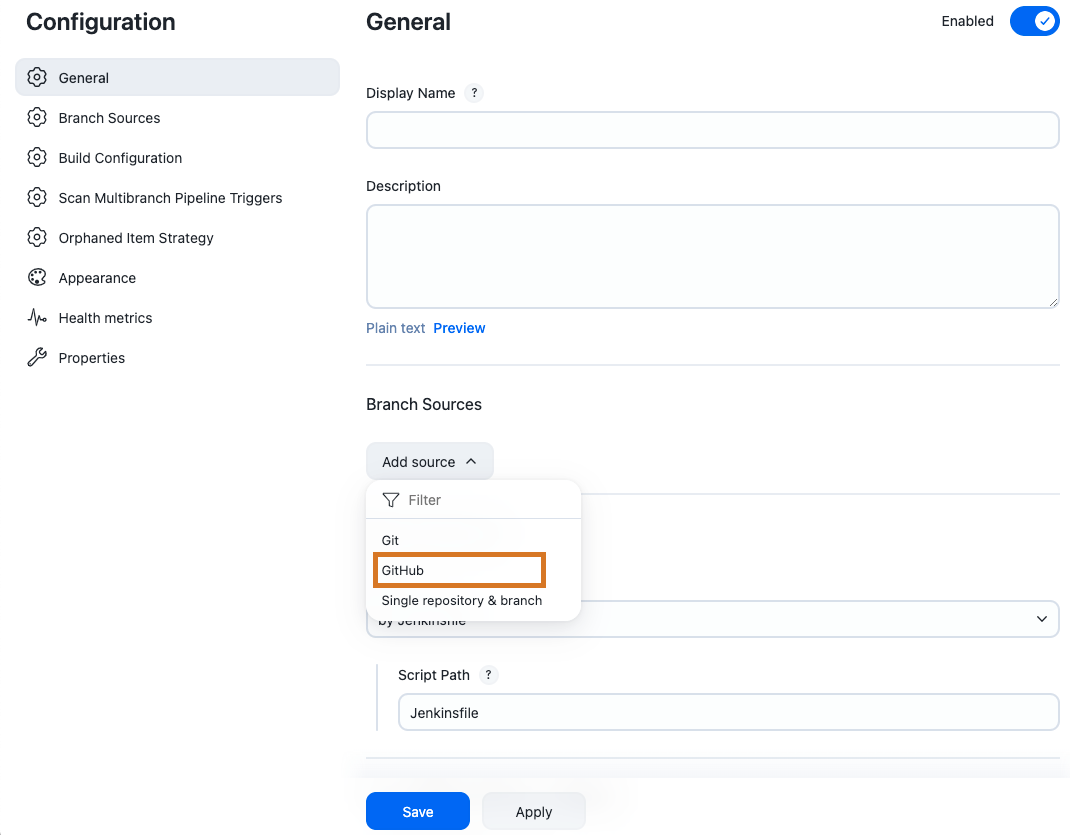Viewport: 1070px width, 835px height.
Task: Click the Scan Multibranch Pipeline Triggers gear
Action: pyautogui.click(x=37, y=197)
